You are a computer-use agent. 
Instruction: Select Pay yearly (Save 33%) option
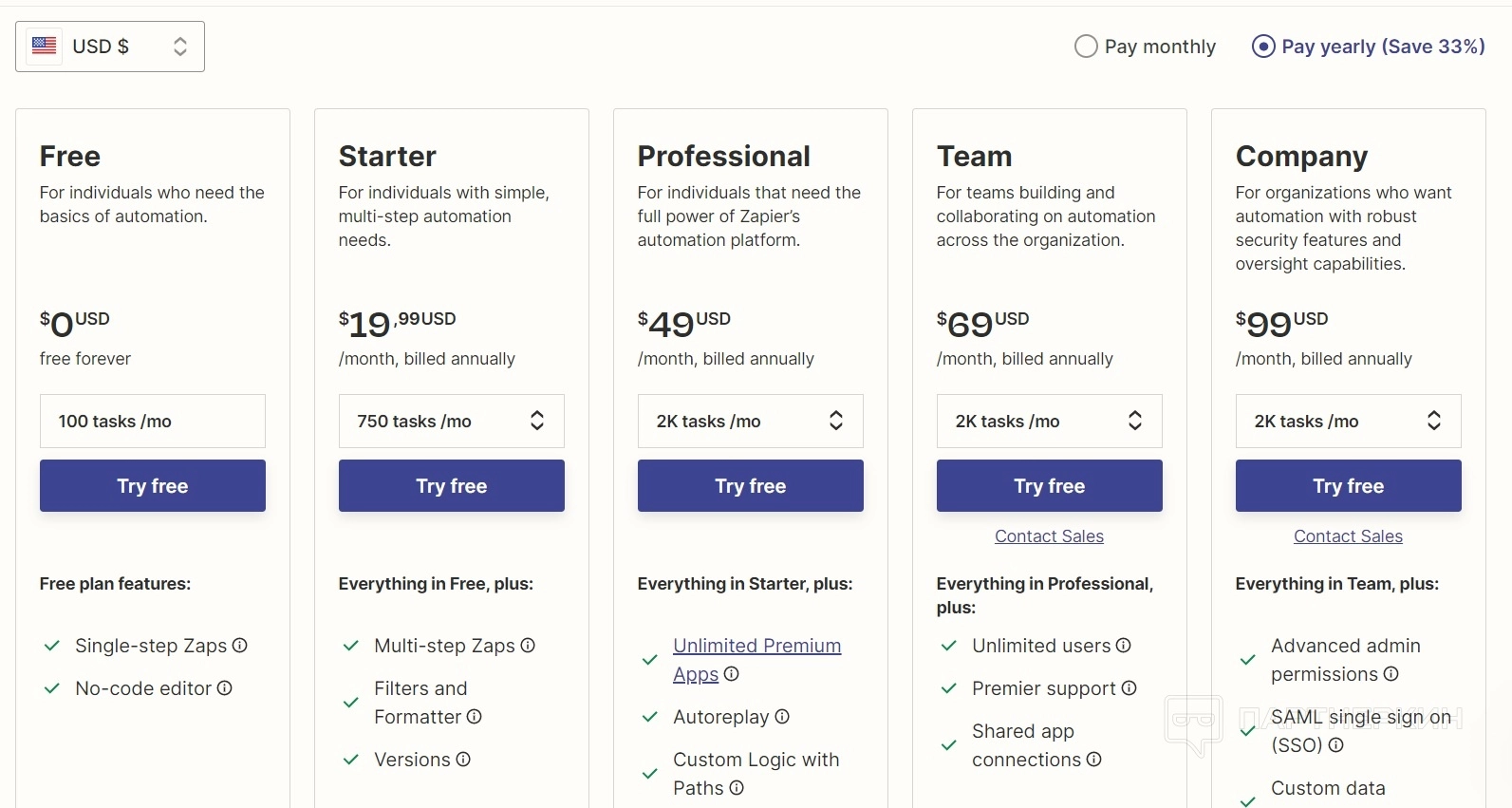click(1263, 47)
